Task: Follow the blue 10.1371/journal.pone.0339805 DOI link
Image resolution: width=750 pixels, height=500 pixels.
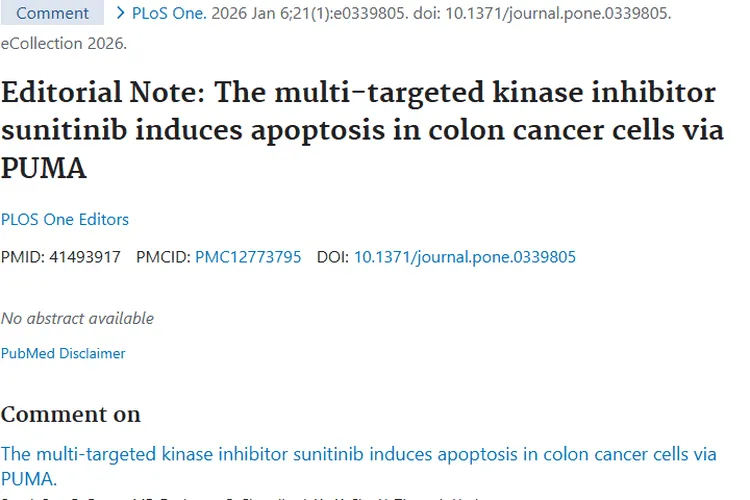Action: click(465, 257)
